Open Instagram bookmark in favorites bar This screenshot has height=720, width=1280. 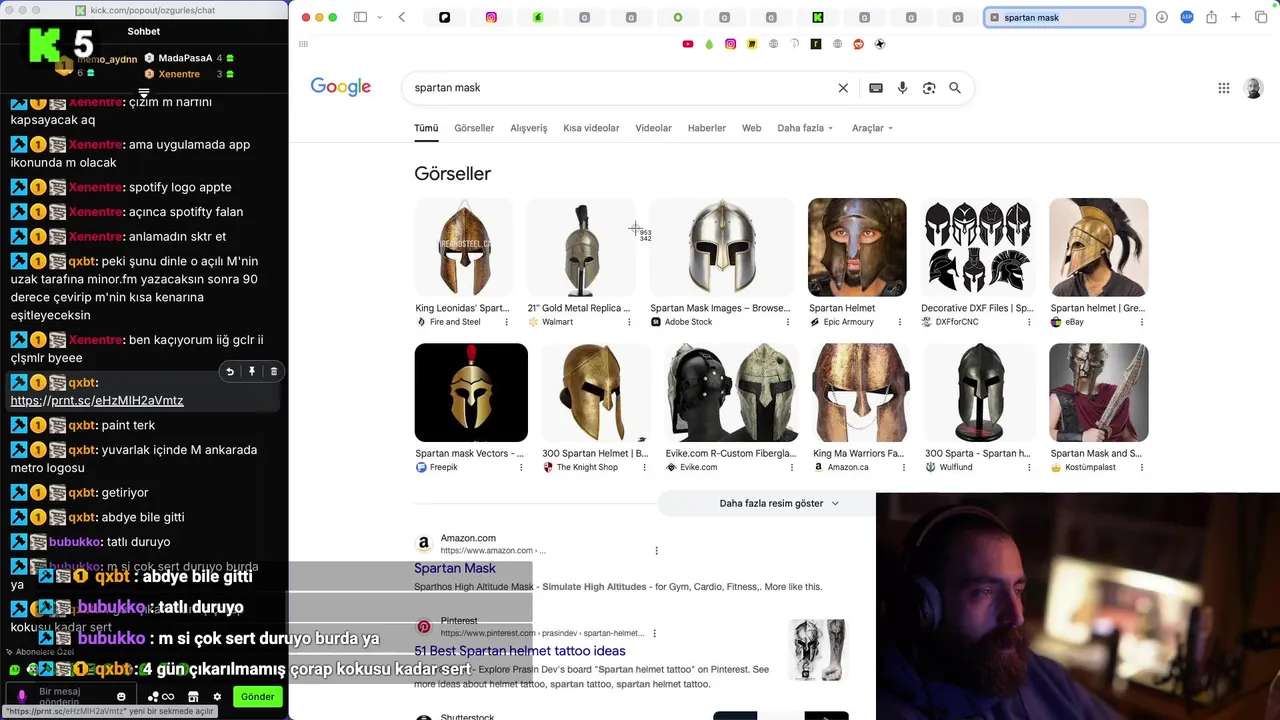pyautogui.click(x=731, y=44)
